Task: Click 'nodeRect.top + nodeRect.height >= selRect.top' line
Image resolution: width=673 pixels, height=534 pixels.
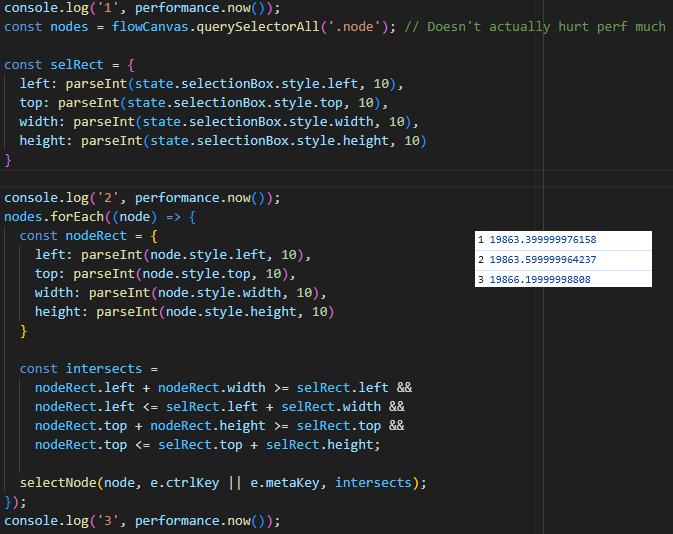Action: (219, 425)
